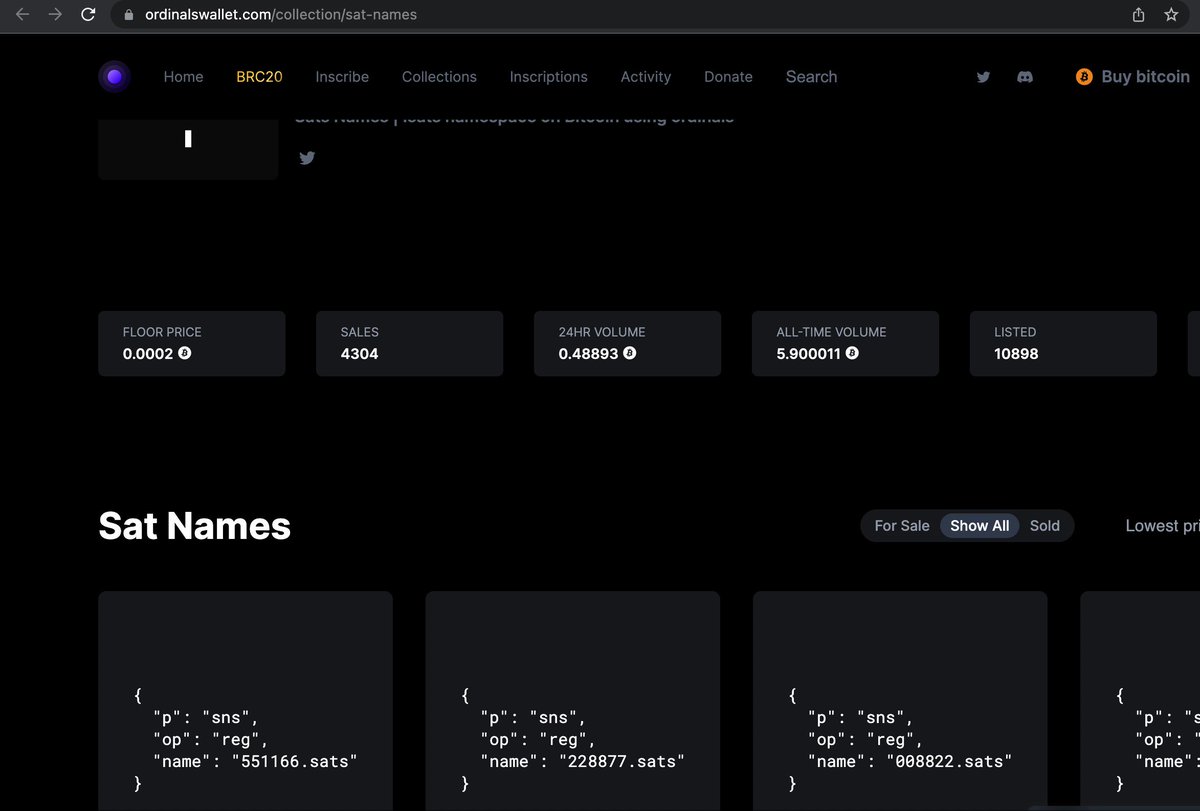Click the Floor Price stat card

coord(191,344)
